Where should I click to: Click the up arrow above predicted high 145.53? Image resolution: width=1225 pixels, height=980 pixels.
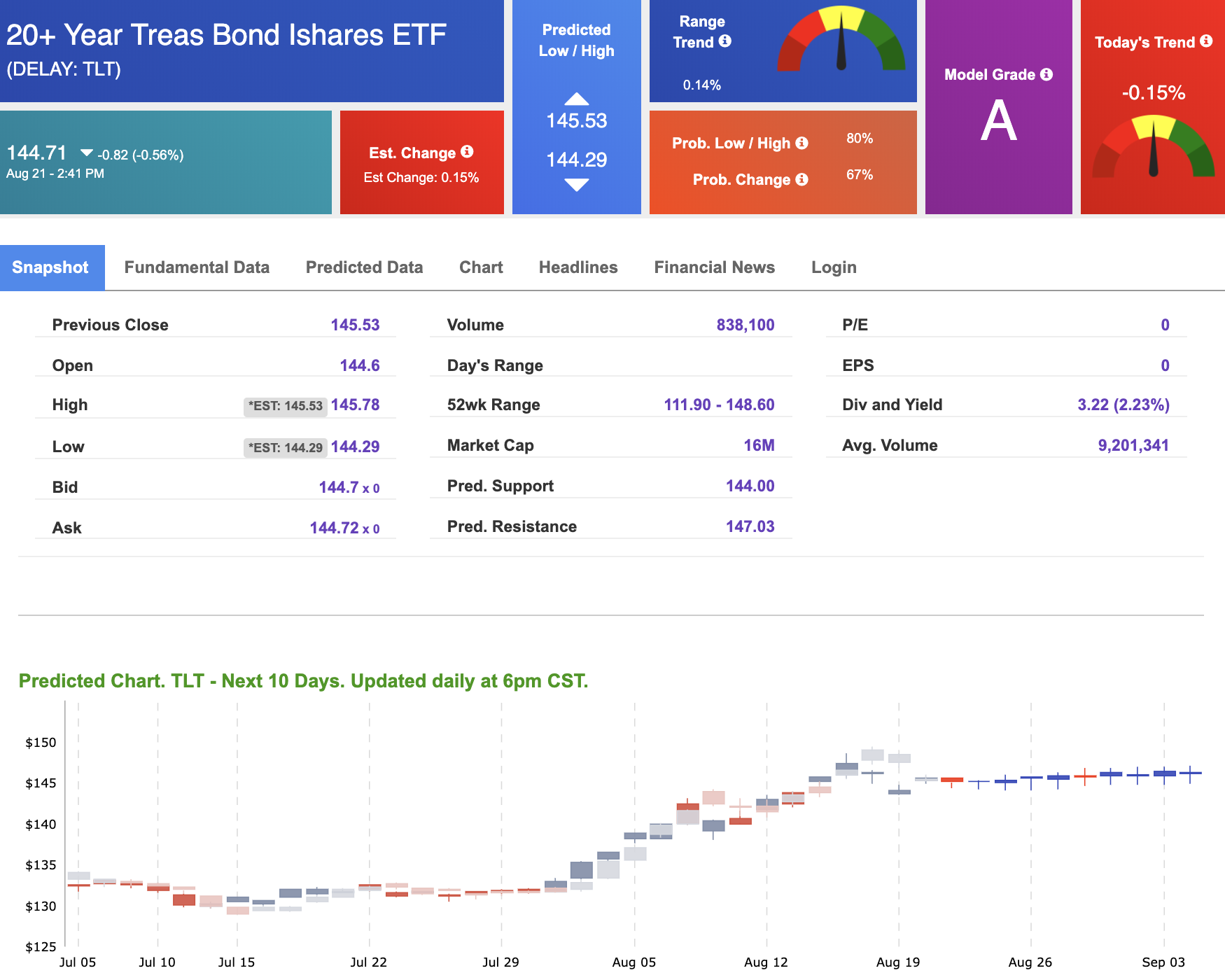(577, 99)
